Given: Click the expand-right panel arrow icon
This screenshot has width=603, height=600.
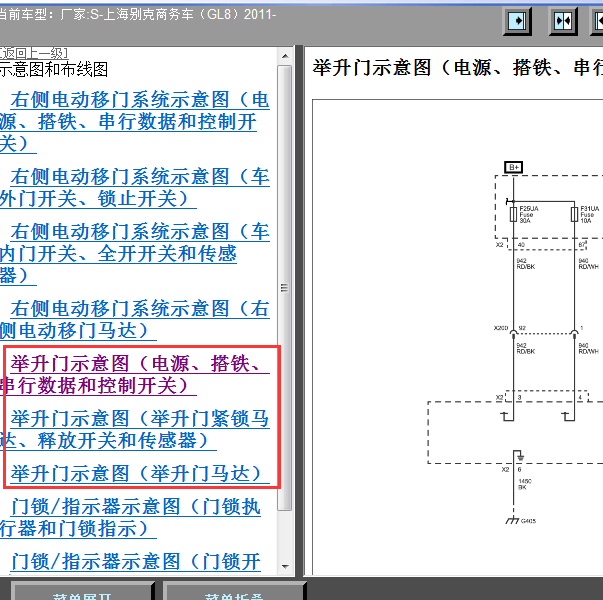Looking at the screenshot, I should tap(517, 21).
